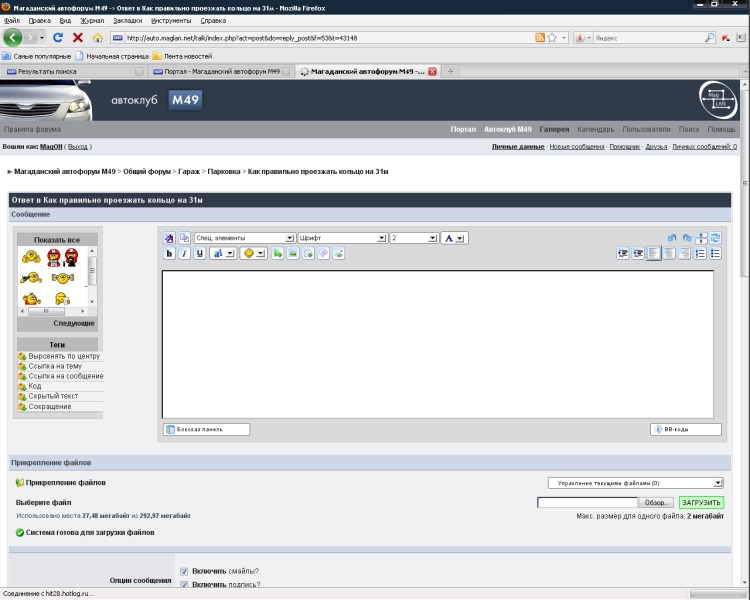Stop page loading with the red X

click(77, 37)
